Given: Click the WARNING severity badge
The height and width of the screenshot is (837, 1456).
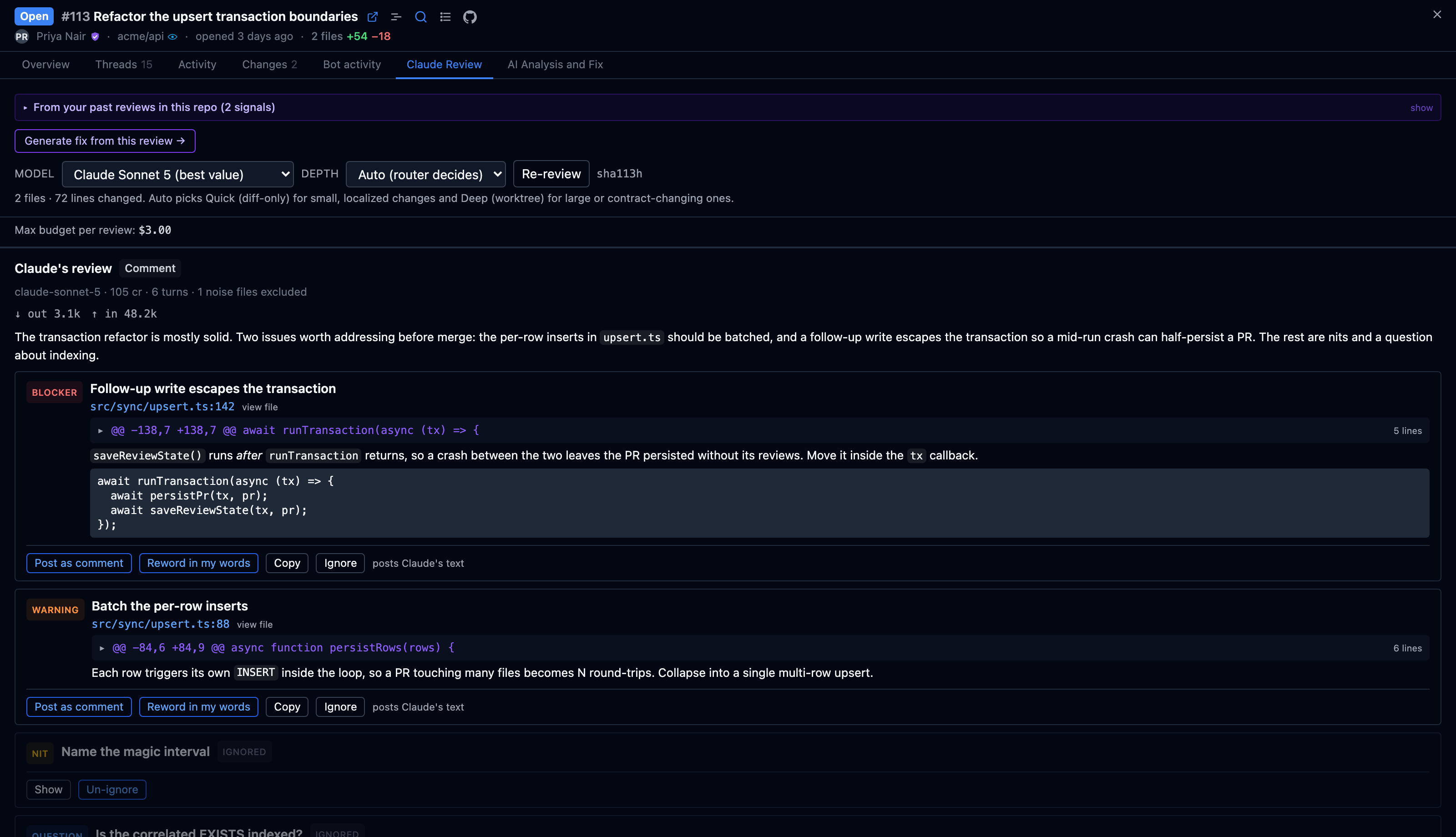Looking at the screenshot, I should click(x=55, y=610).
